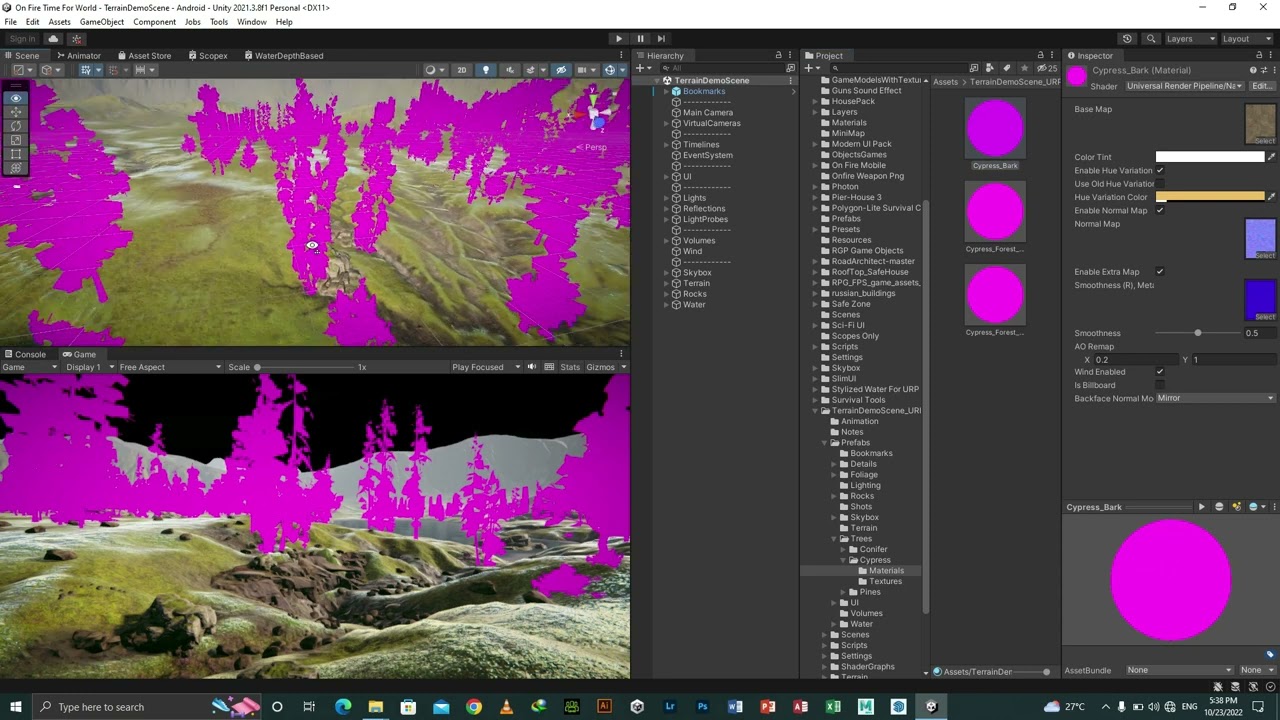Click the Edit... shader button

click(x=1262, y=86)
